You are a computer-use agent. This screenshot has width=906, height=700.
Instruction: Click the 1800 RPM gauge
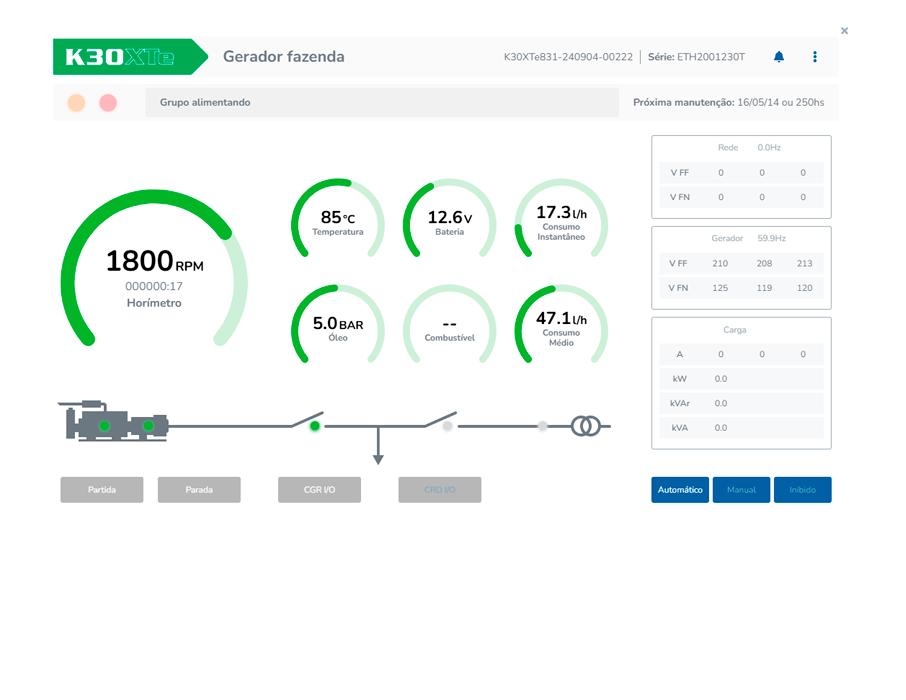point(154,270)
